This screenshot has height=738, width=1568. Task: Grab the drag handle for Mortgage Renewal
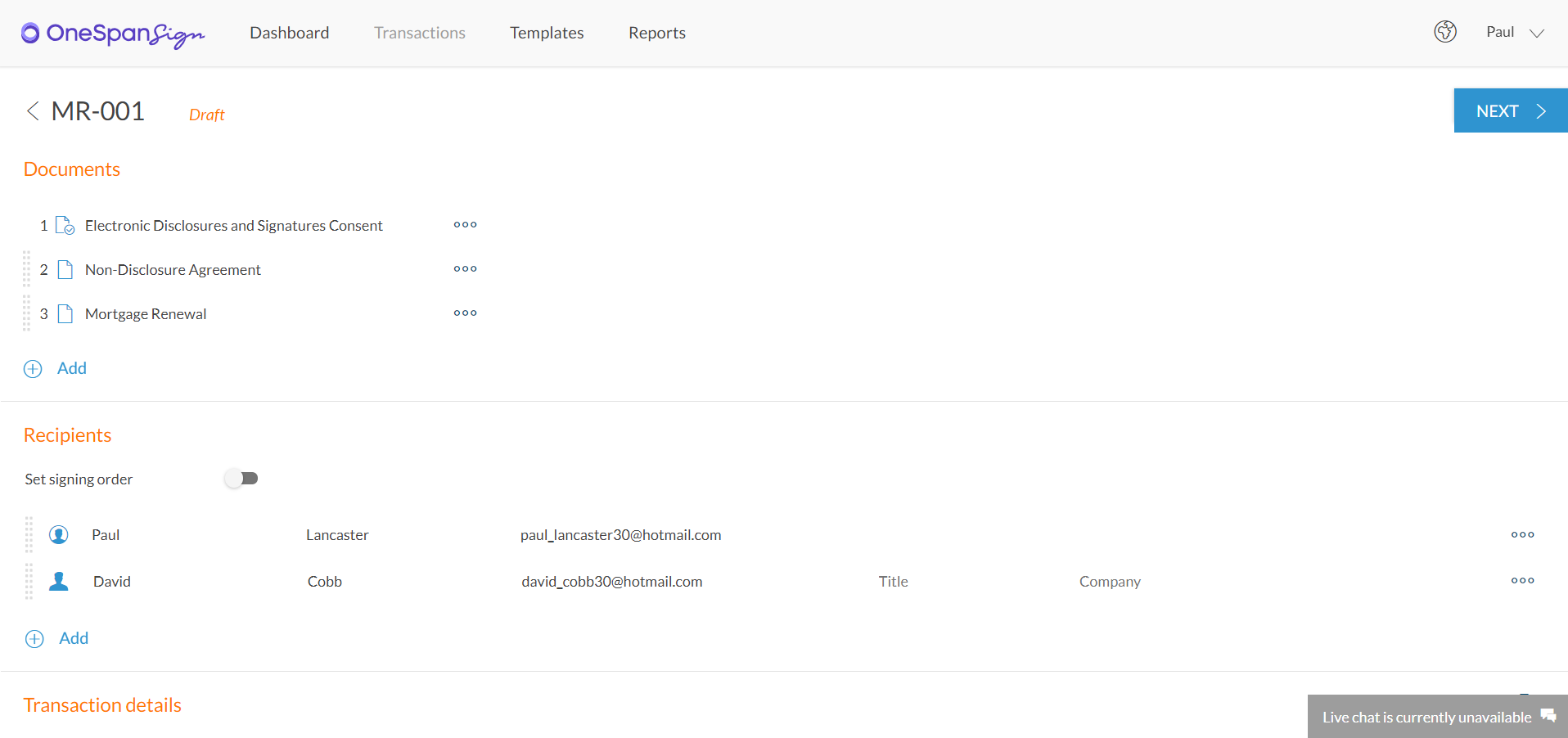click(x=26, y=313)
